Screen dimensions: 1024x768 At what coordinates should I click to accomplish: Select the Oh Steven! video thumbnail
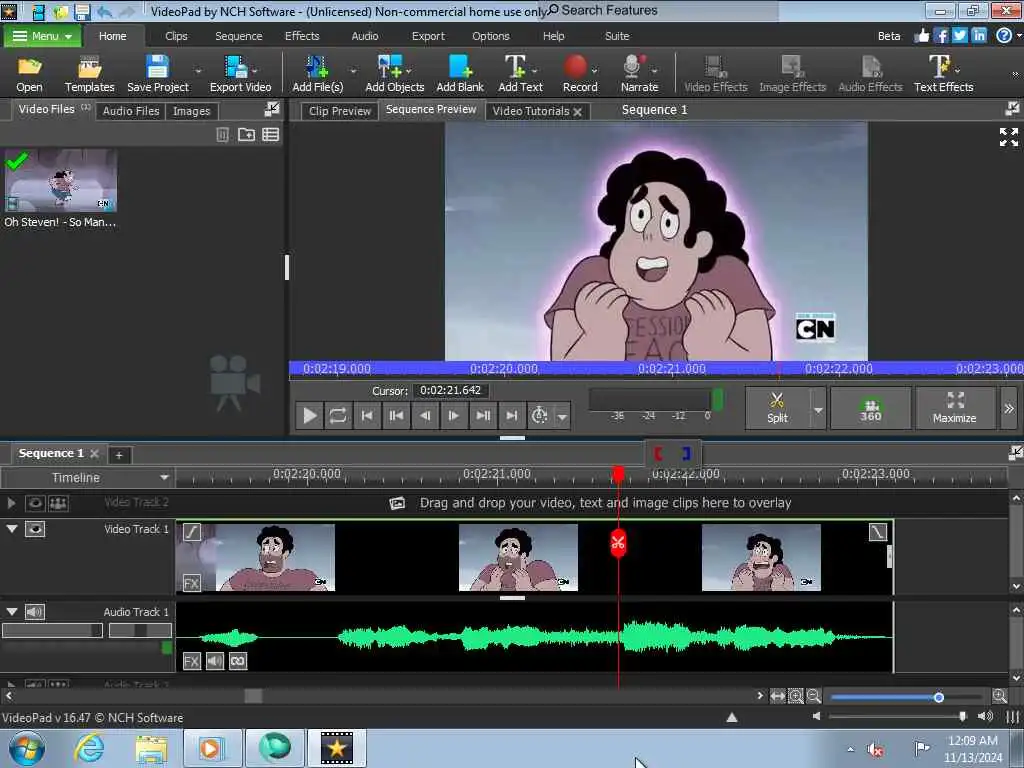click(x=61, y=180)
